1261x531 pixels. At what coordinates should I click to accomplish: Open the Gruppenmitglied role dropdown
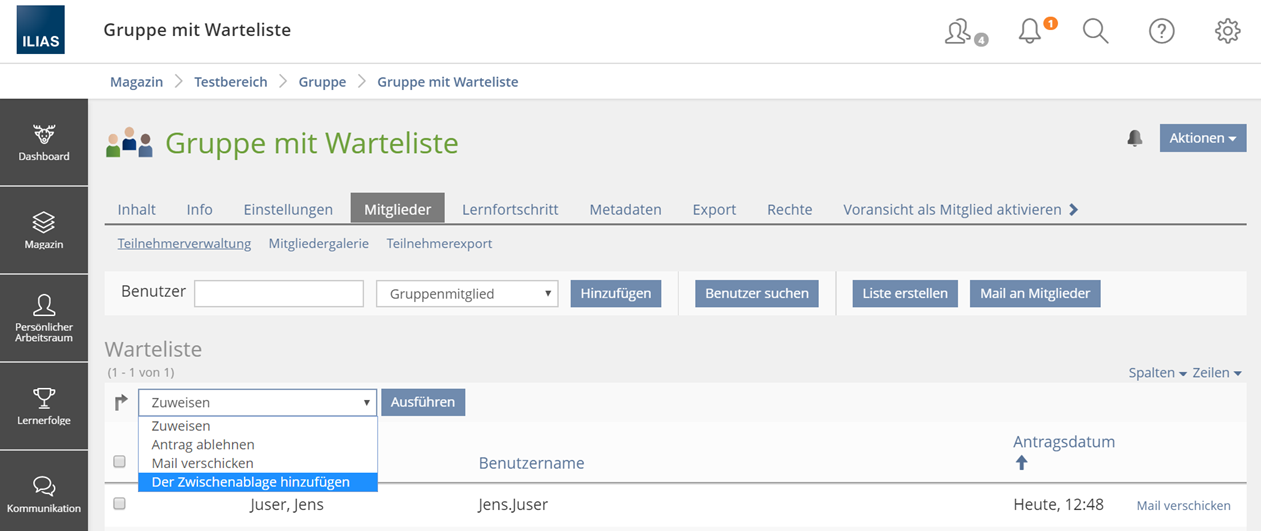pyautogui.click(x=467, y=294)
